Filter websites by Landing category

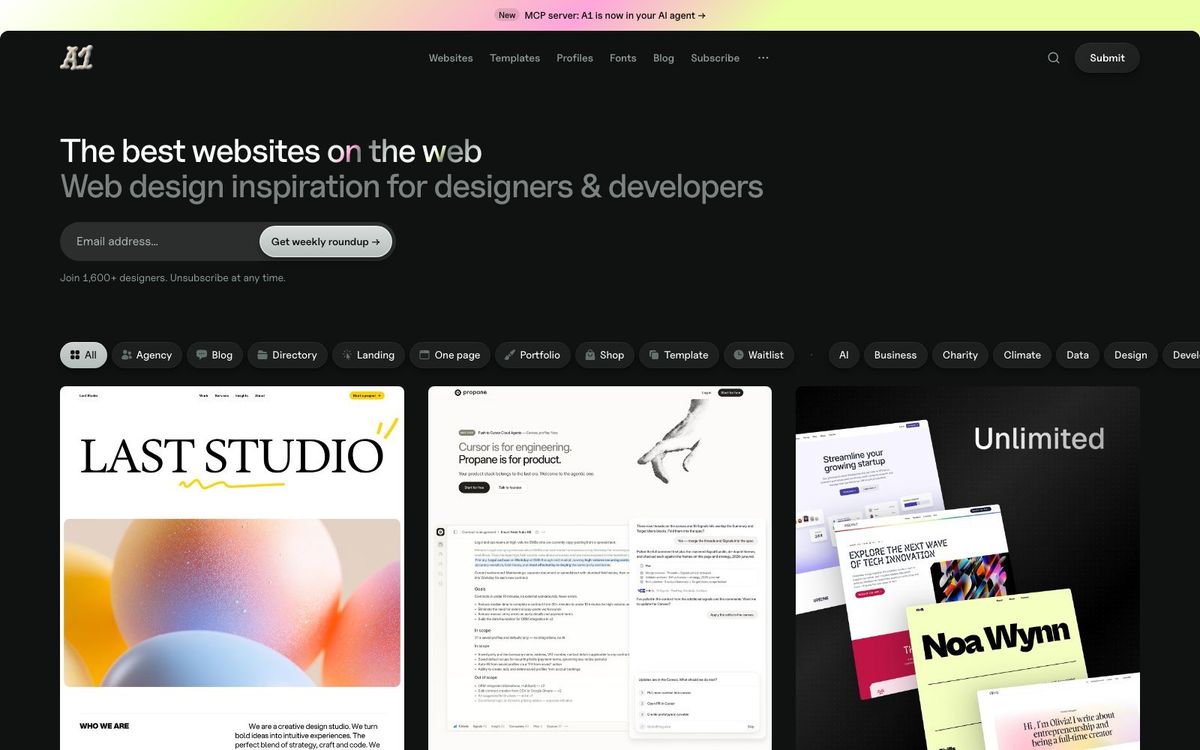368,355
